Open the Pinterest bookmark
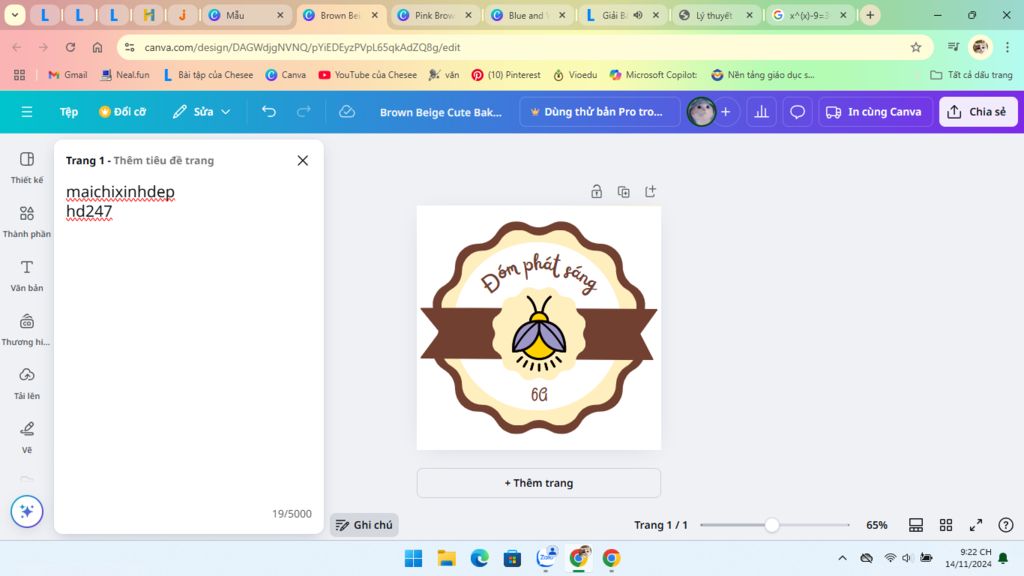The image size is (1024, 576). (506, 75)
